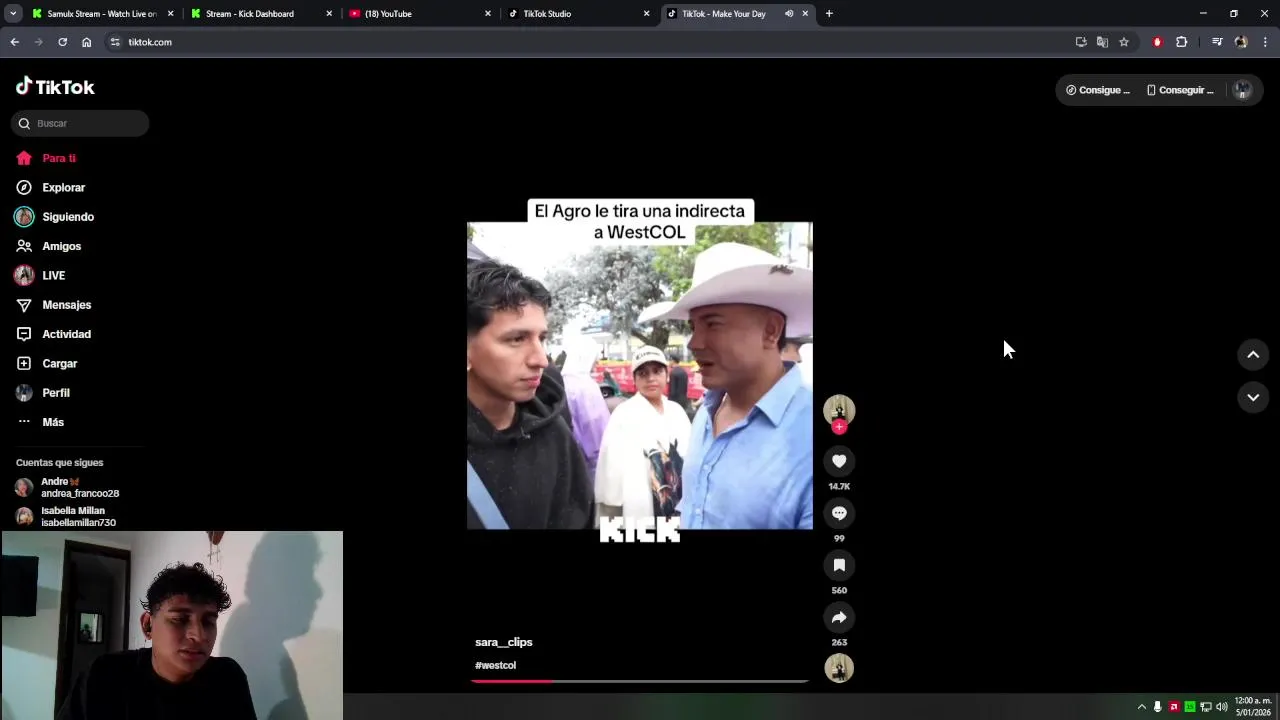Open volume control in system tray
Image resolution: width=1280 pixels, height=720 pixels.
pos(1221,707)
